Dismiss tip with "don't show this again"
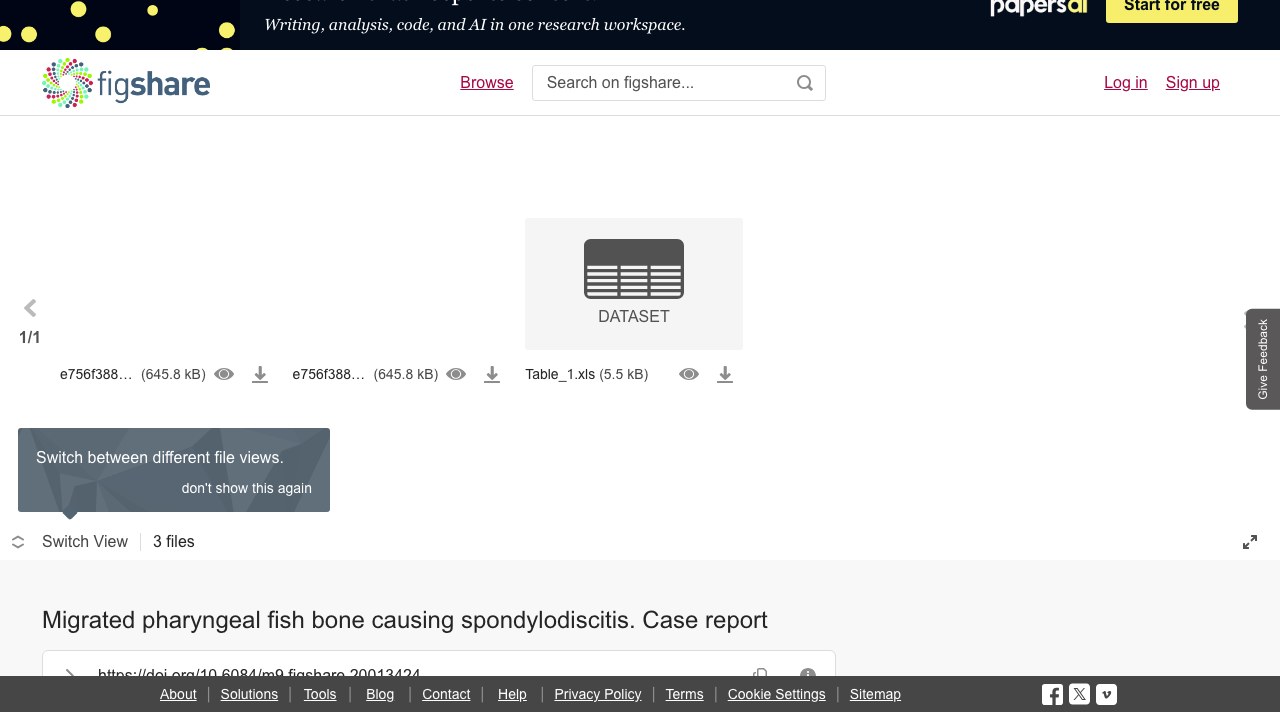1280x720 pixels. pyautogui.click(x=247, y=488)
